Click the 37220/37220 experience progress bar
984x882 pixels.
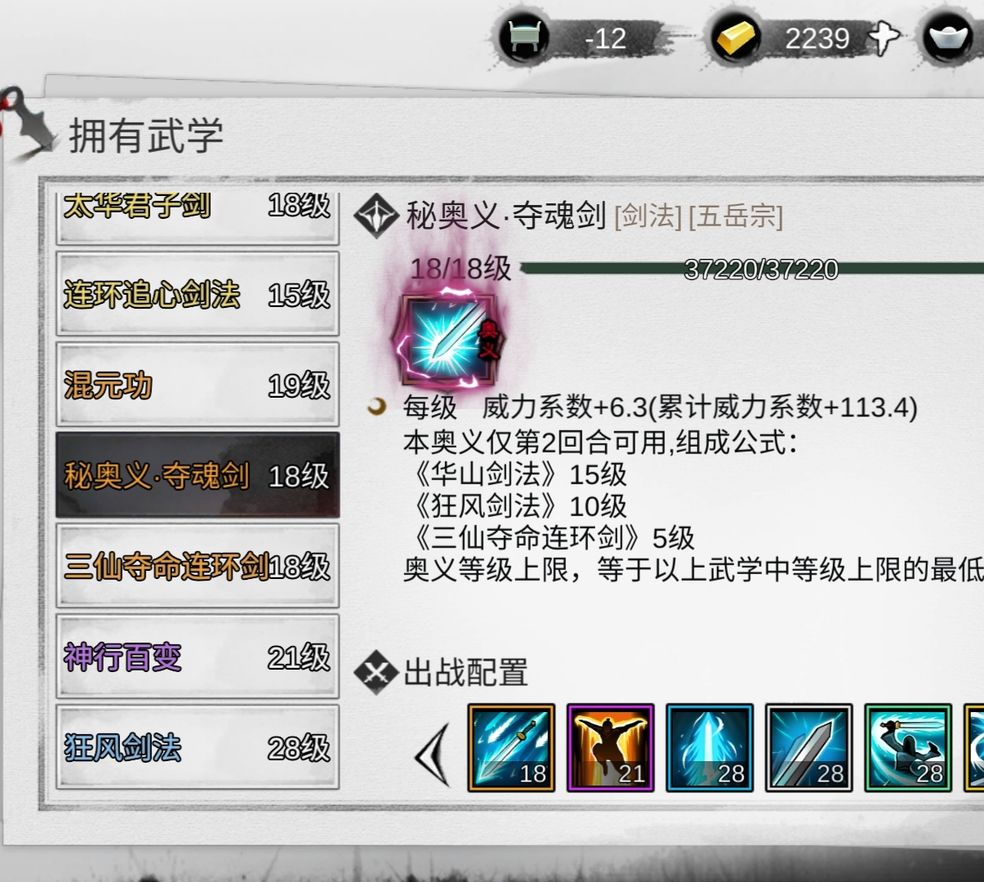click(x=752, y=269)
